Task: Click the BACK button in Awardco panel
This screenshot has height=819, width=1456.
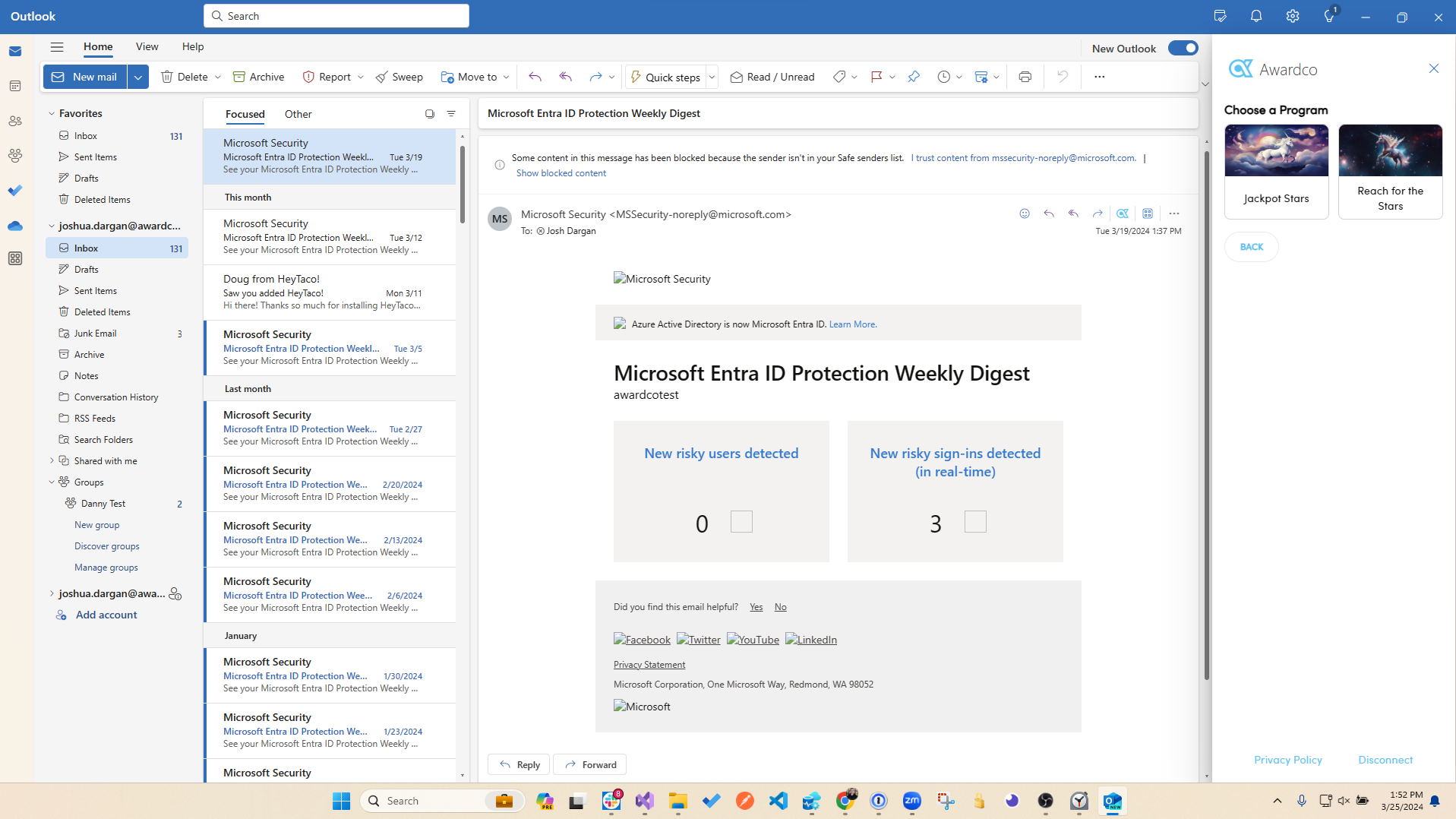Action: pos(1251,247)
